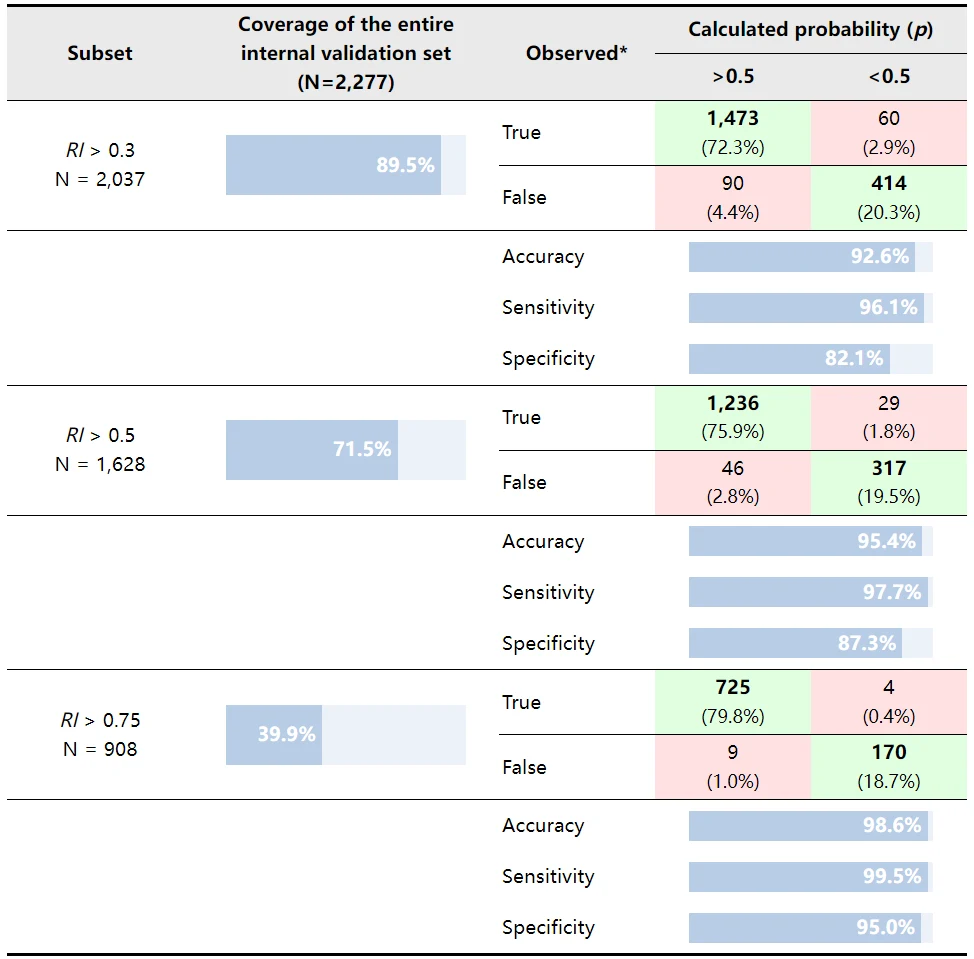Click the 'Observed*' column header

pos(576,53)
